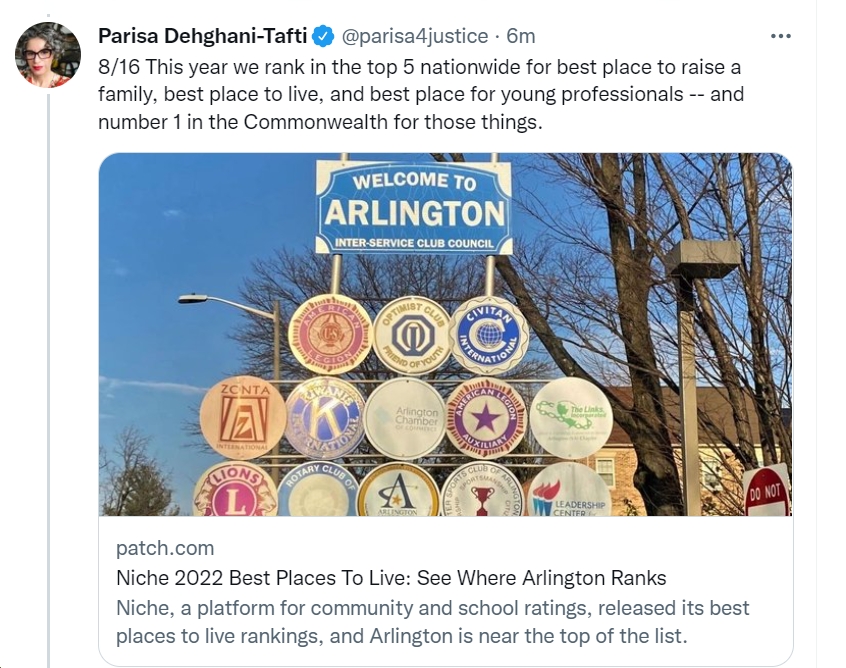Click the Arlington Chamber emblem in photo
Screen dimensions: 846x668
point(405,418)
